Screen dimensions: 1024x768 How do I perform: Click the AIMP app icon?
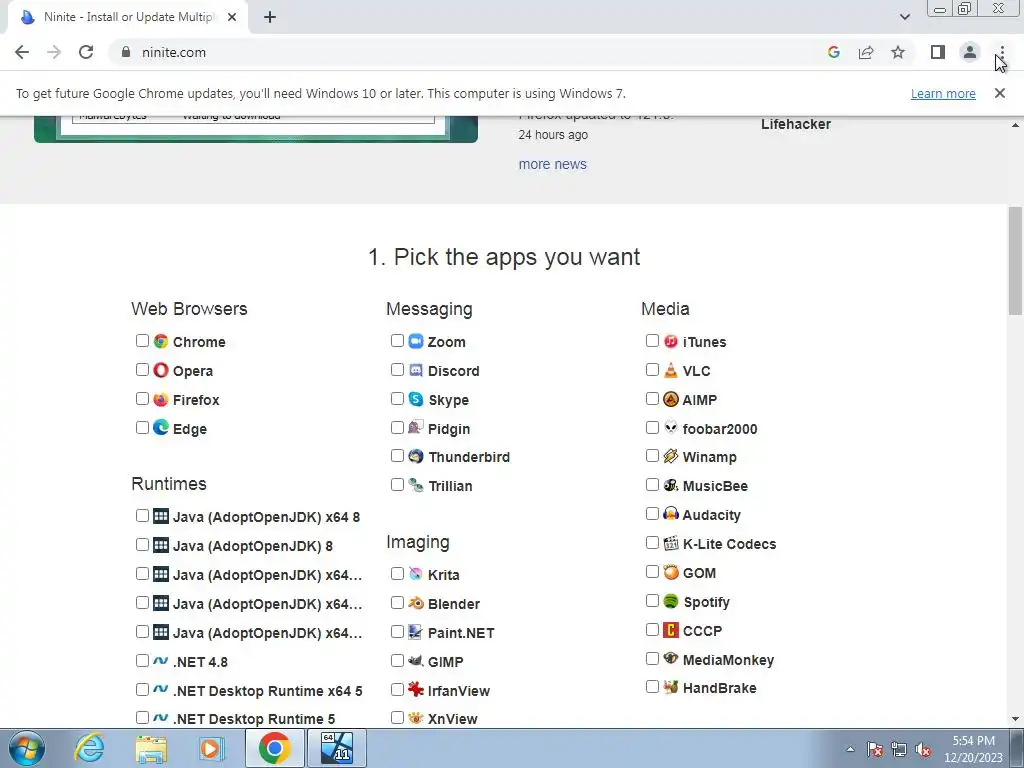pos(671,399)
